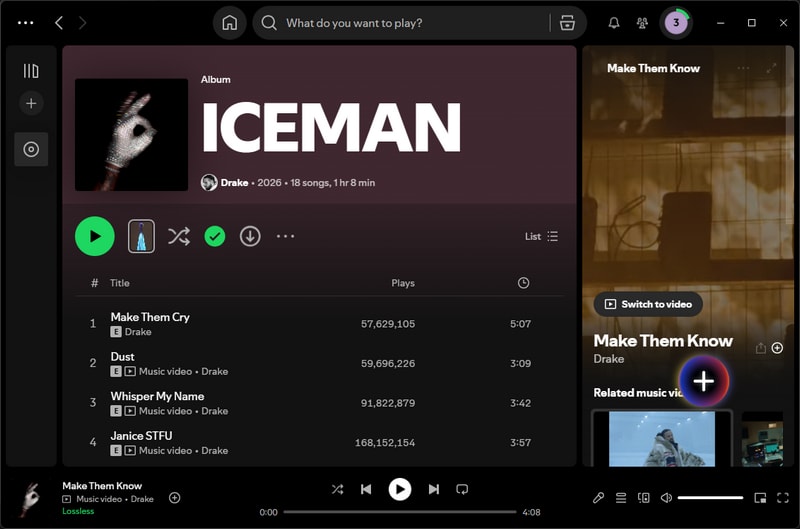Image resolution: width=800 pixels, height=529 pixels.
Task: Expand Your Library in the sidebar
Action: (x=31, y=71)
